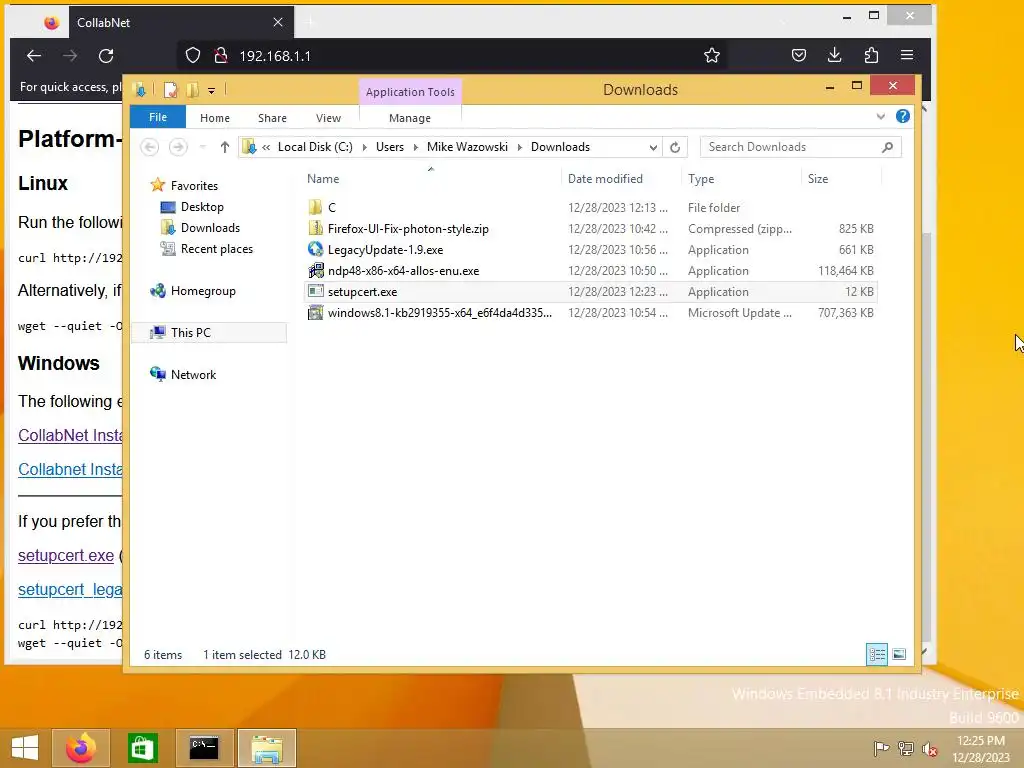The height and width of the screenshot is (768, 1024).
Task: Click the New Folder quick access icon
Action: tap(192, 90)
